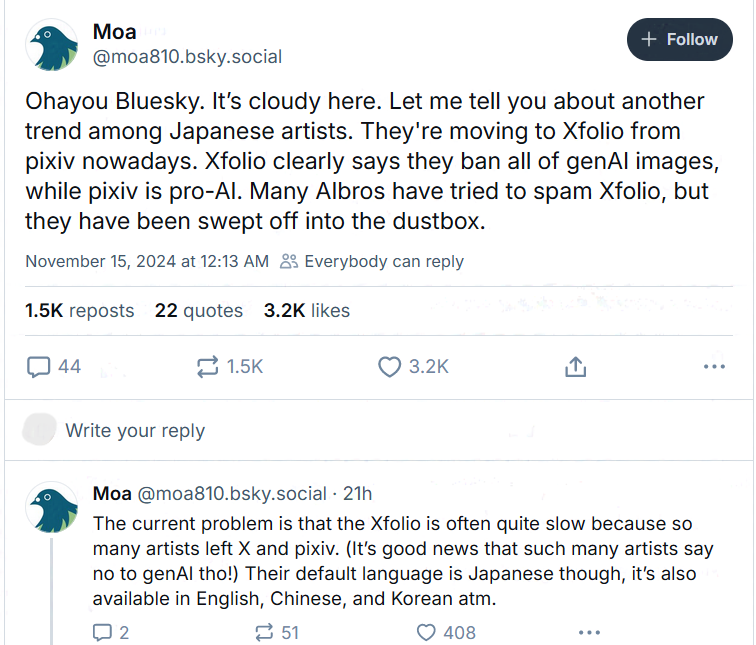The height and width of the screenshot is (645, 756).
Task: Open Moa's avatar on the reply post
Action: [52, 507]
